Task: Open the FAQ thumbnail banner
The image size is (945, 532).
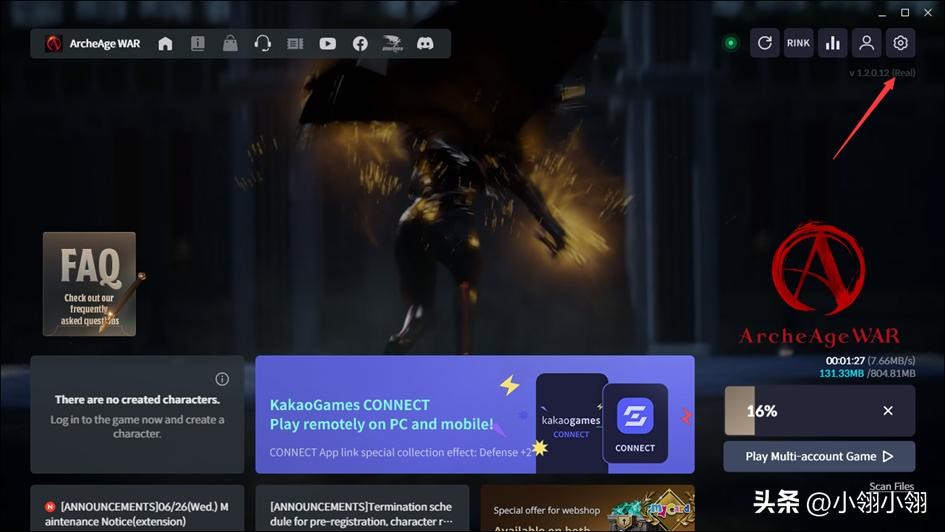Action: pyautogui.click(x=89, y=284)
